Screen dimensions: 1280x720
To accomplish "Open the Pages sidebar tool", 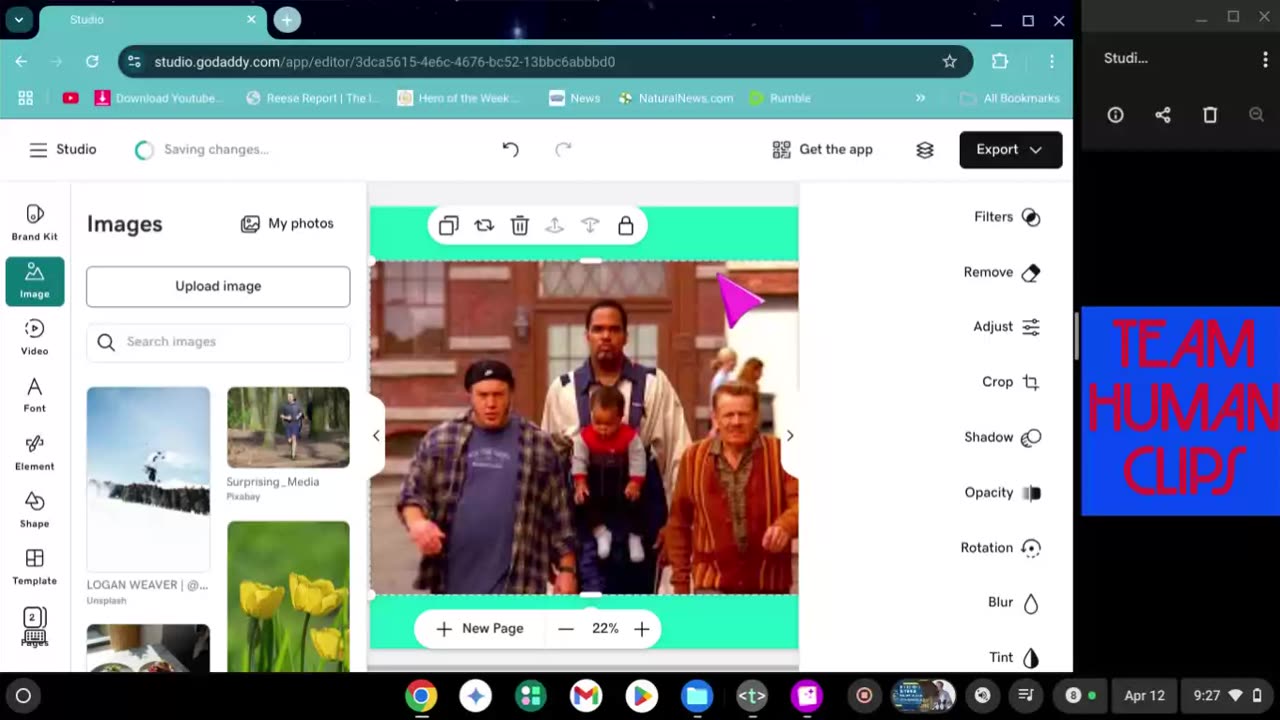I will (x=35, y=627).
